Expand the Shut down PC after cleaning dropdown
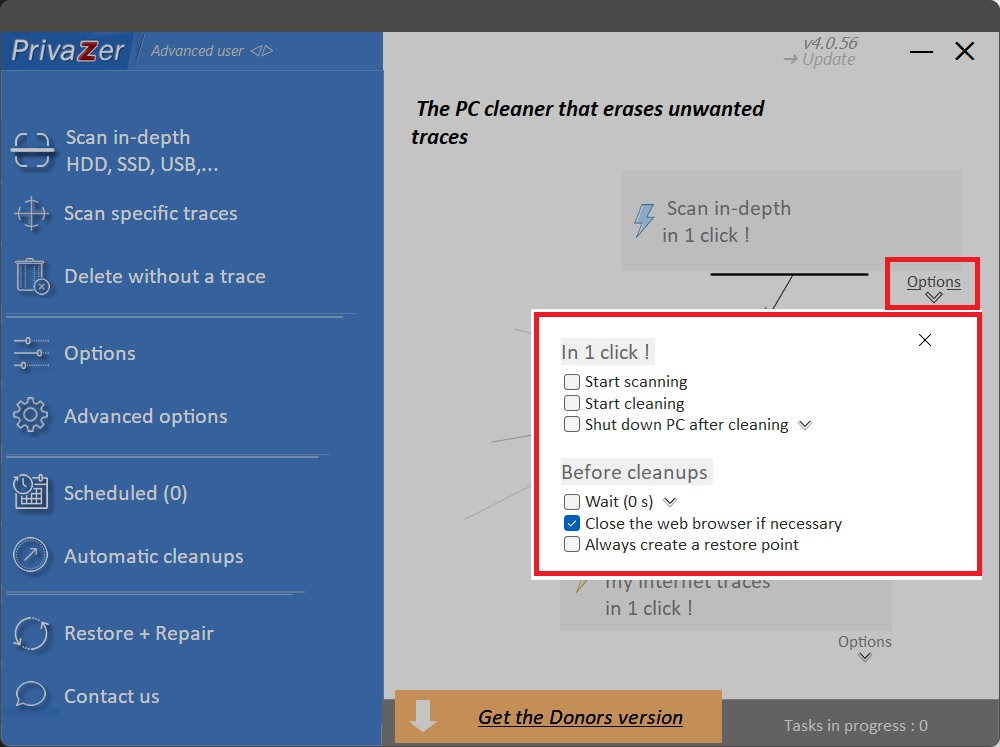Viewport: 1000px width, 747px height. click(x=805, y=425)
